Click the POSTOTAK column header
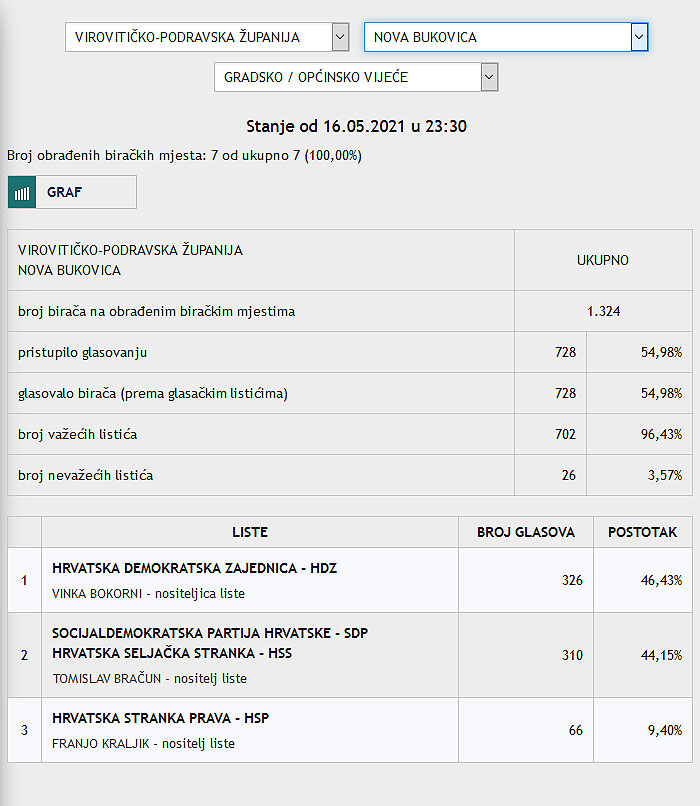 pyautogui.click(x=642, y=532)
